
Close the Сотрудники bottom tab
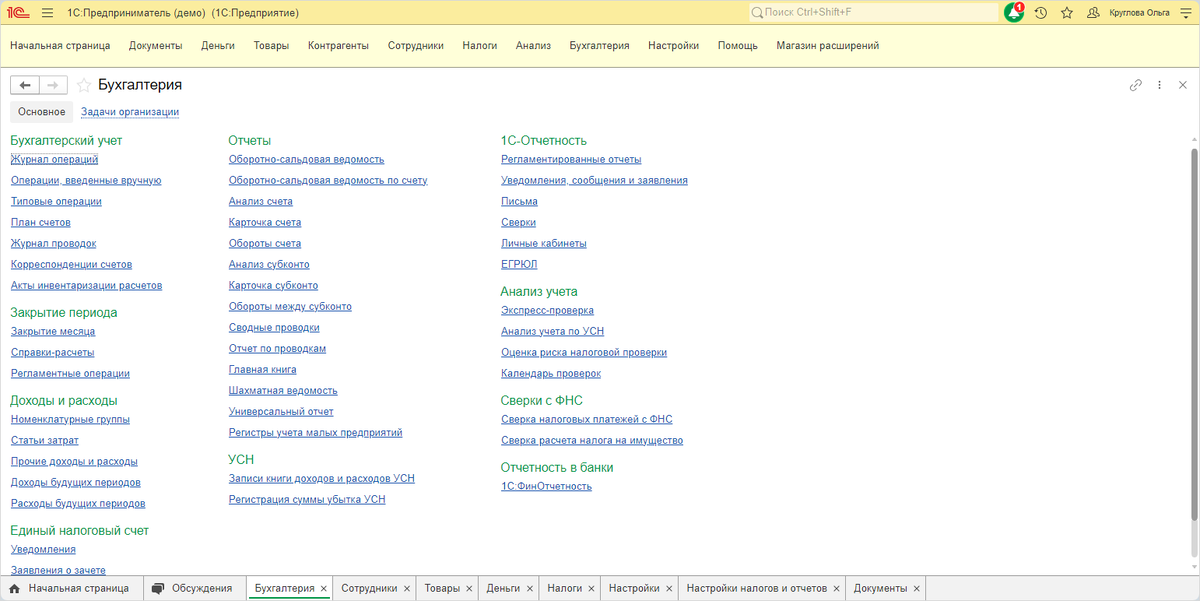point(406,589)
